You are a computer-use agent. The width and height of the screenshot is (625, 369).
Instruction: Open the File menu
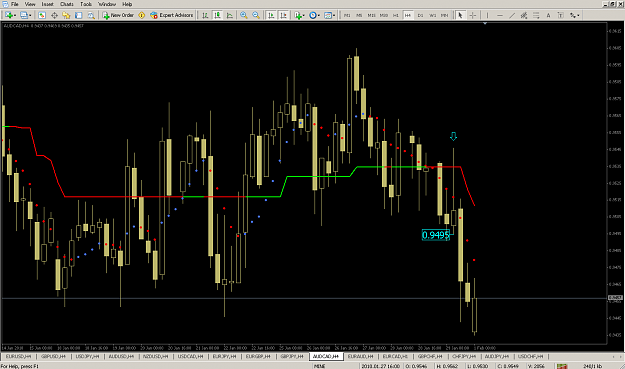[14, 4]
